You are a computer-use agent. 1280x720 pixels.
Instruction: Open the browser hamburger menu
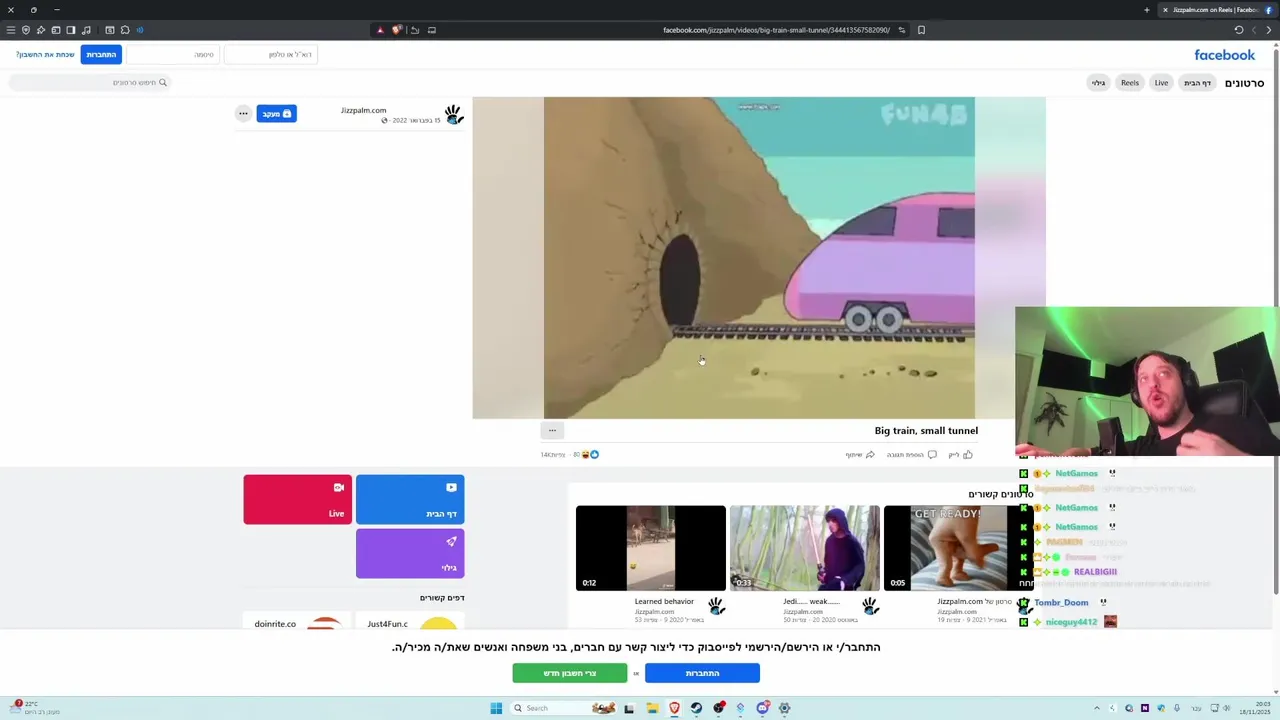point(11,30)
